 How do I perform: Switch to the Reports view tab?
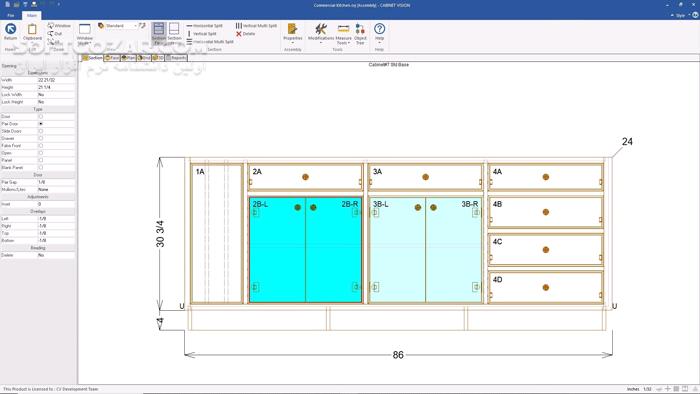(x=176, y=58)
